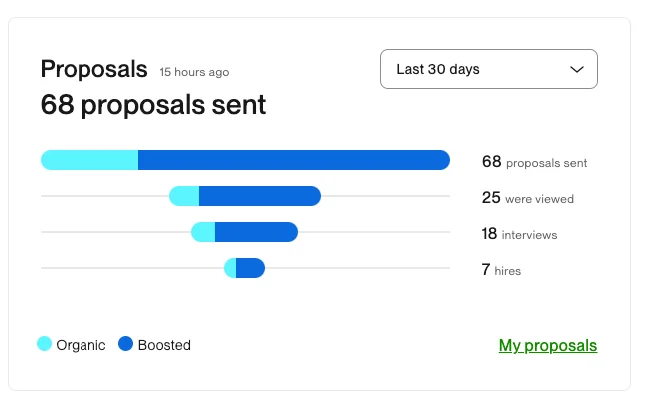The width and height of the screenshot is (651, 406).
Task: Click boosted segment of hires bar
Action: [250, 268]
